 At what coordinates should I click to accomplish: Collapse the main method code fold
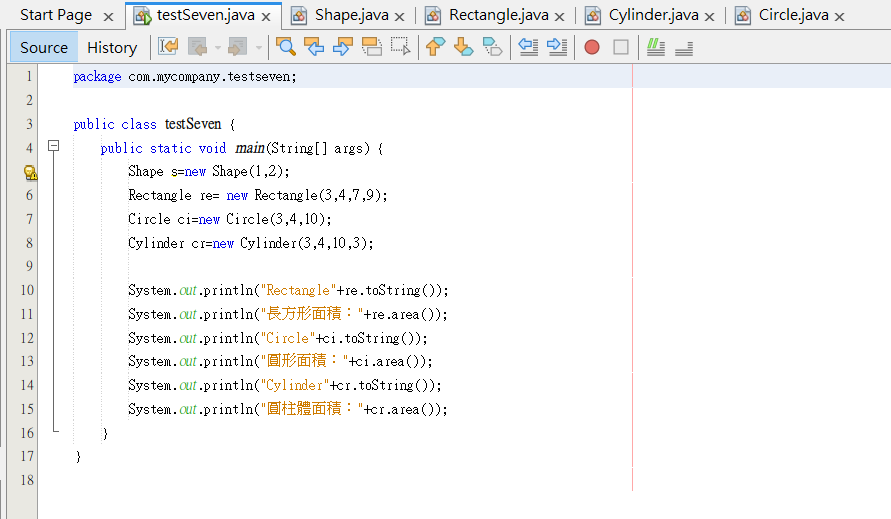[53, 146]
